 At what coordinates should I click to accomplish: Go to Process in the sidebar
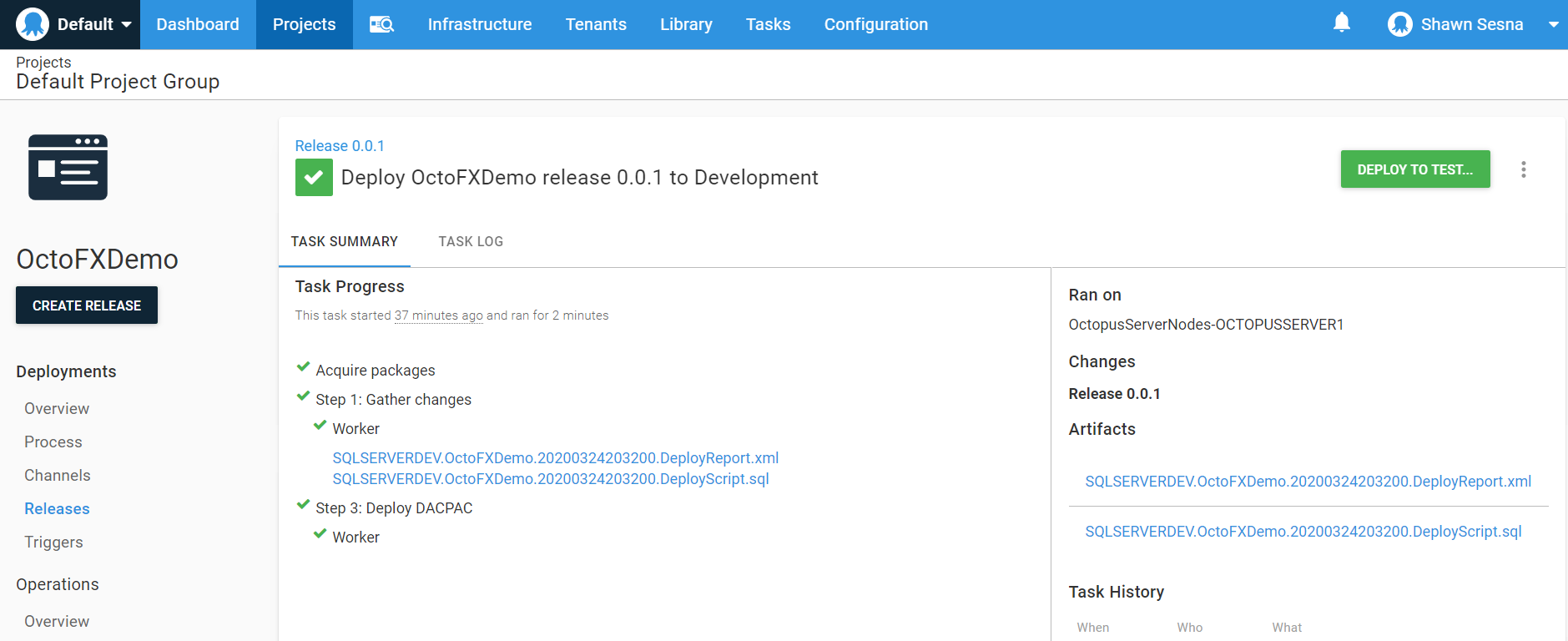click(53, 442)
